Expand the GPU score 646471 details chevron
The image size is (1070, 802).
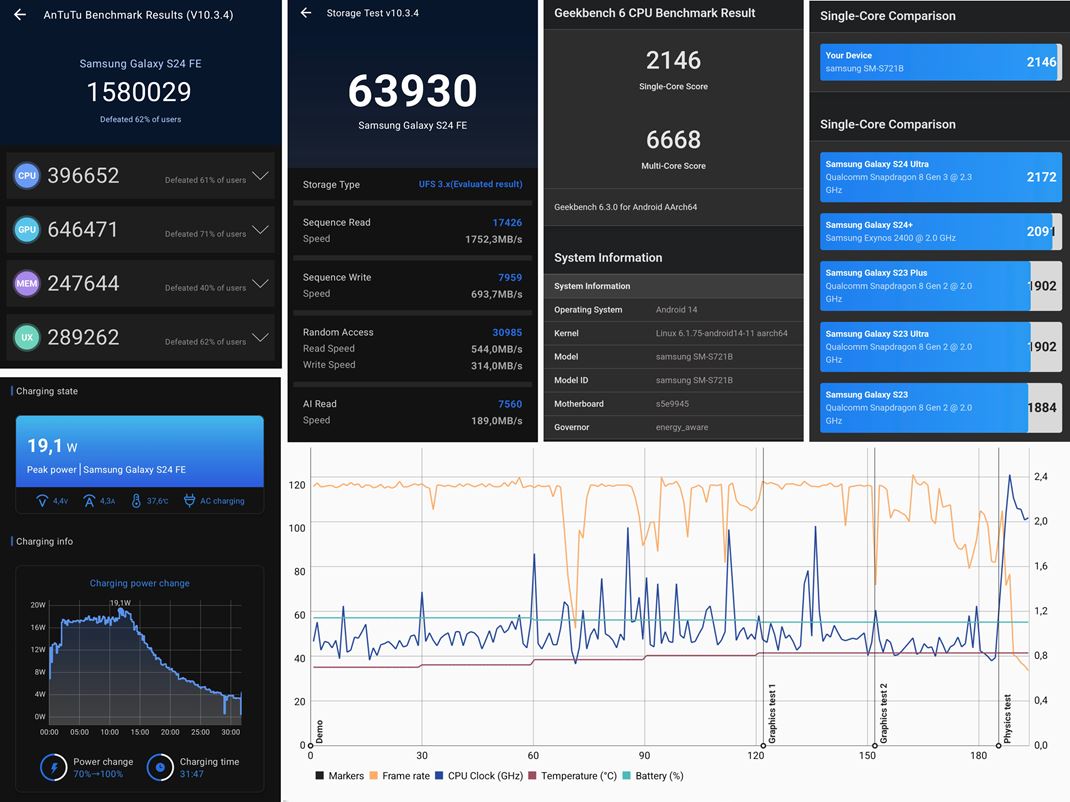pos(260,230)
